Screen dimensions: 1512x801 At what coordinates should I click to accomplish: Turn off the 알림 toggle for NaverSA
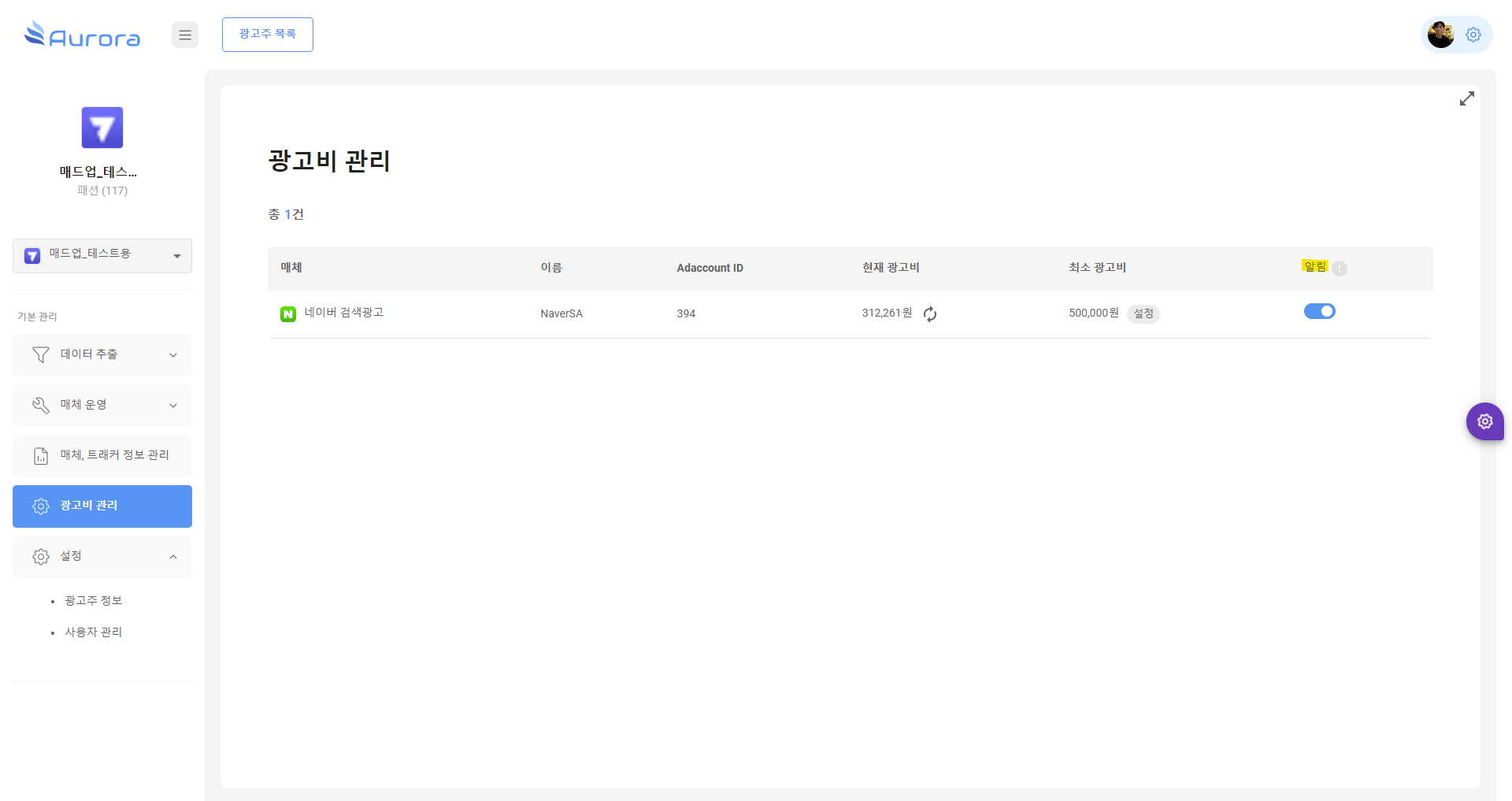point(1319,311)
